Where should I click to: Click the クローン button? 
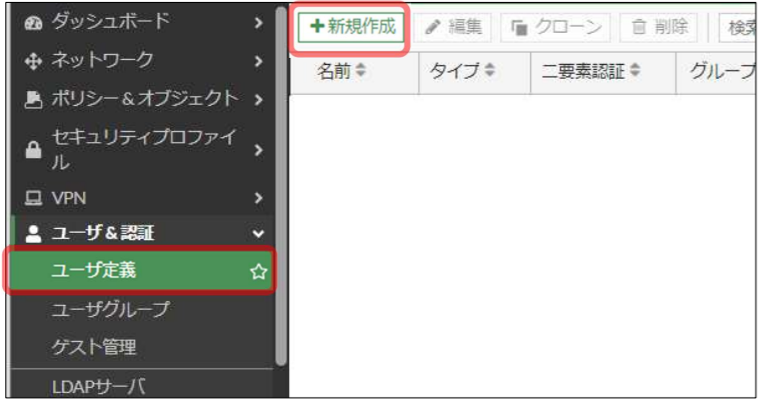click(x=555, y=27)
